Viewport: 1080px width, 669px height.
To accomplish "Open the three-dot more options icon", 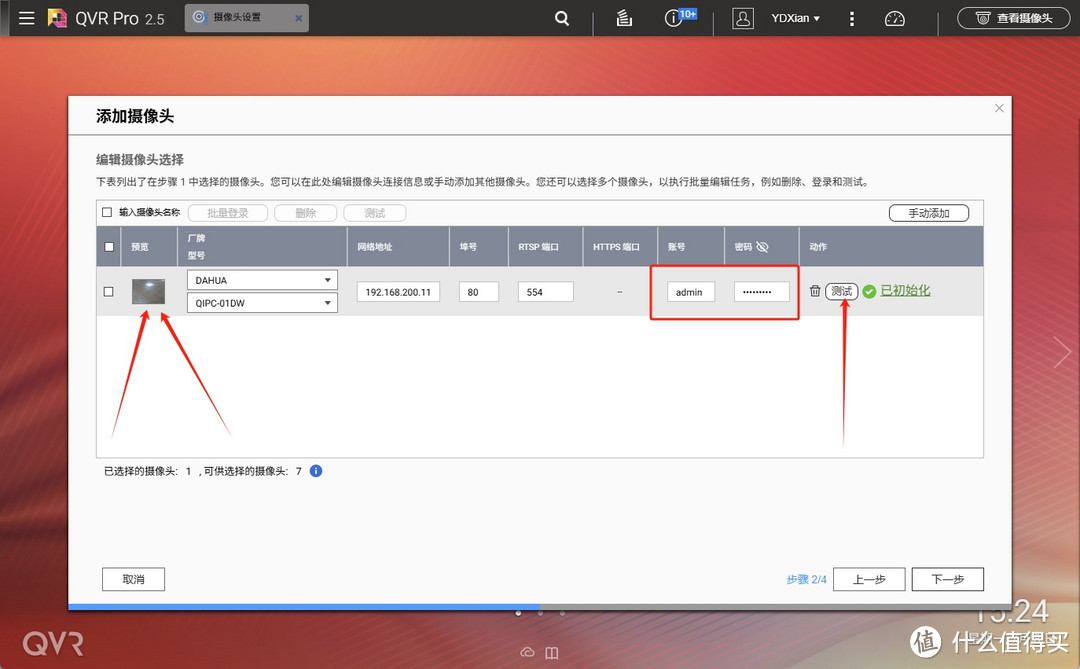I will (851, 17).
